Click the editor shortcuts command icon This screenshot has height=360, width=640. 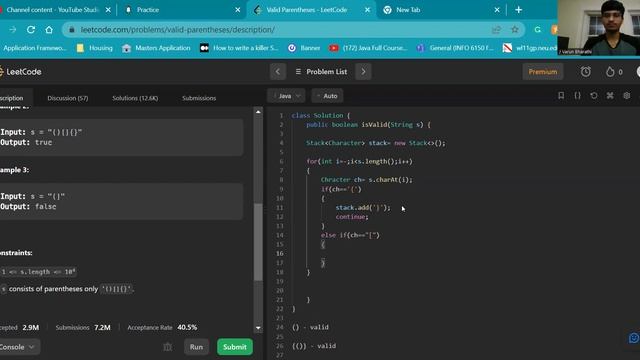(610, 96)
